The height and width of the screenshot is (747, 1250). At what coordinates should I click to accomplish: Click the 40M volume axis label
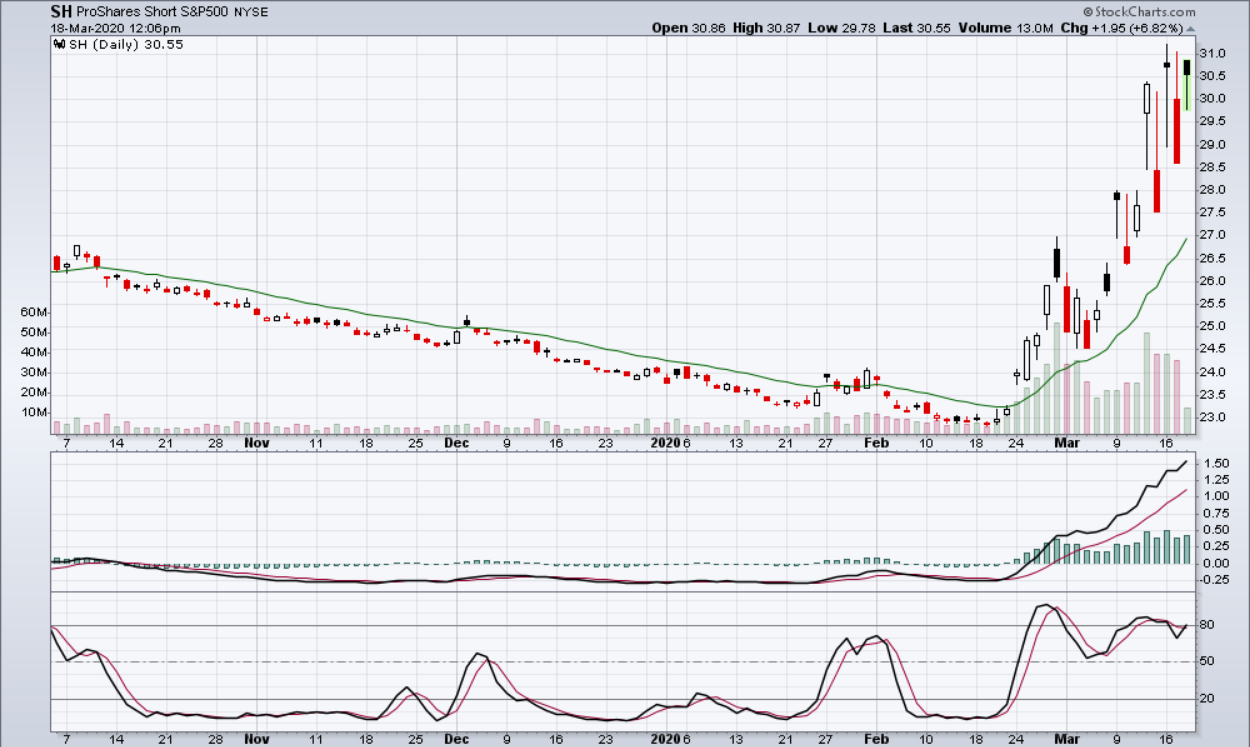point(34,352)
